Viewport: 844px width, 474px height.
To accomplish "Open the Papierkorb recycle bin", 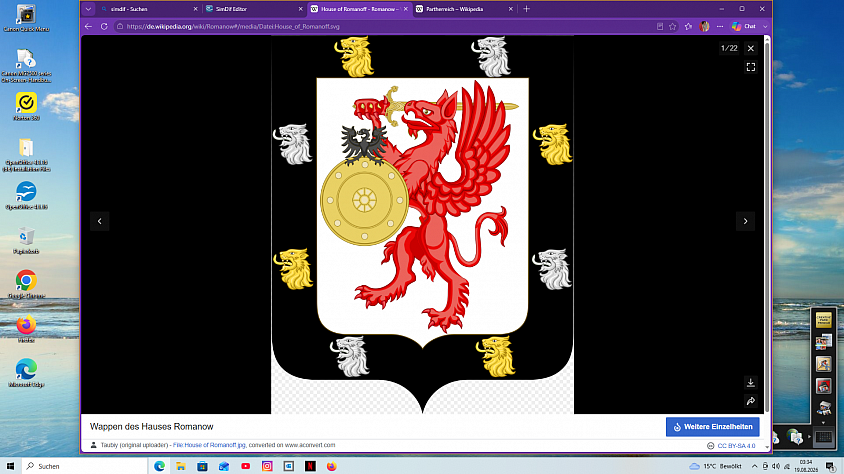I will click(x=26, y=240).
